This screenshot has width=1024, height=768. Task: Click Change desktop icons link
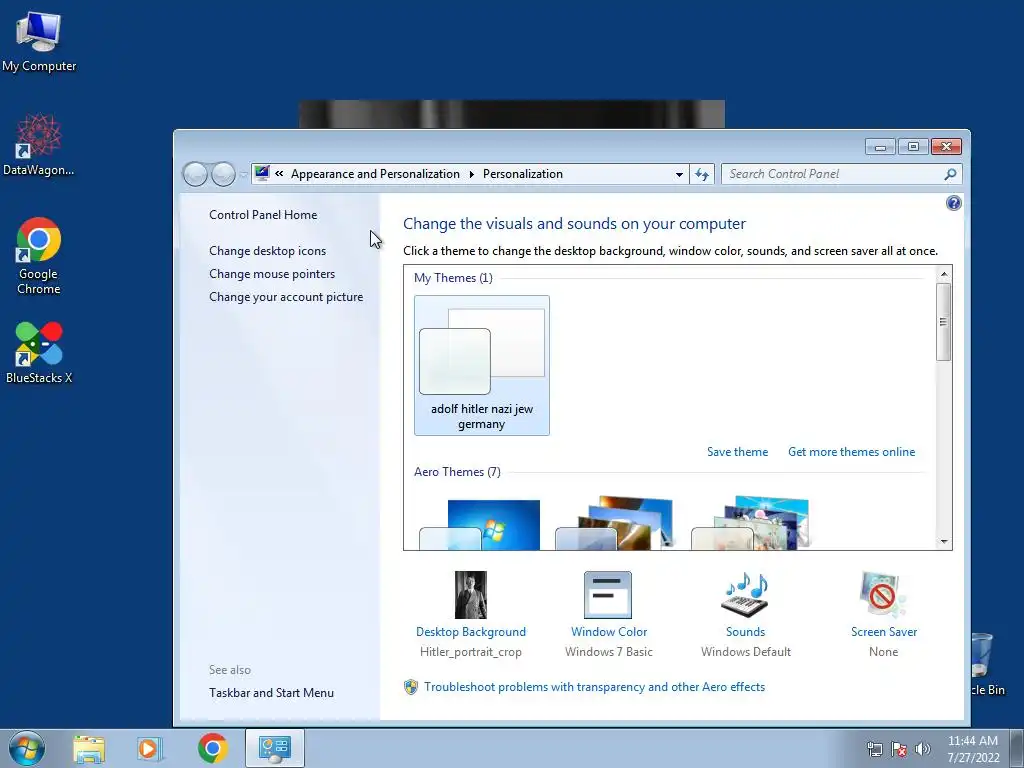(x=267, y=251)
